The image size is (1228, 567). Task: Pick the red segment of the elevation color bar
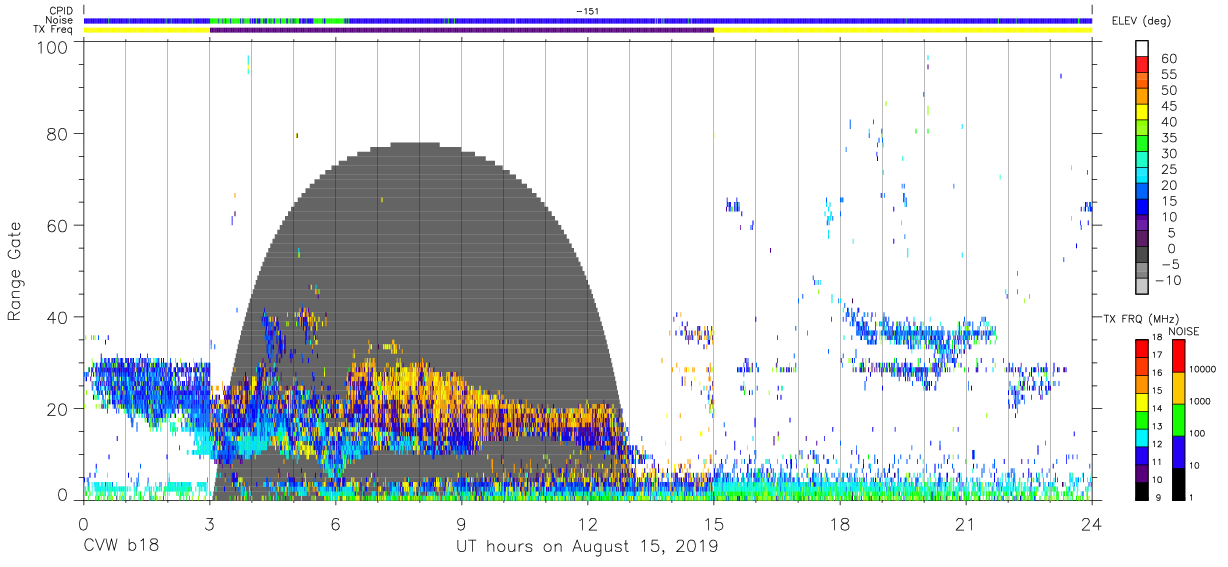click(1142, 66)
